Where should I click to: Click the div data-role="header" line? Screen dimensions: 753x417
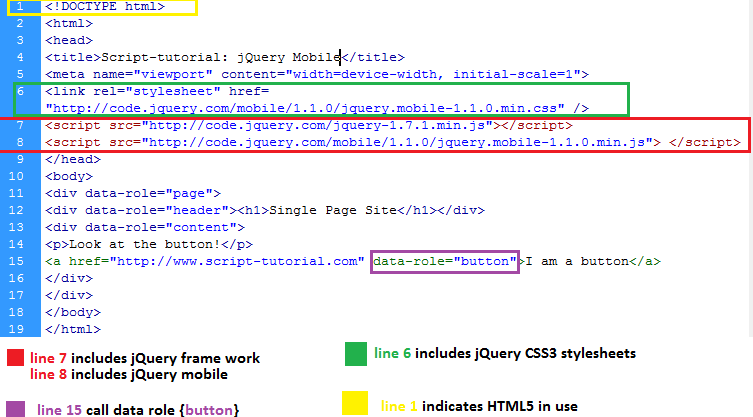[265, 210]
